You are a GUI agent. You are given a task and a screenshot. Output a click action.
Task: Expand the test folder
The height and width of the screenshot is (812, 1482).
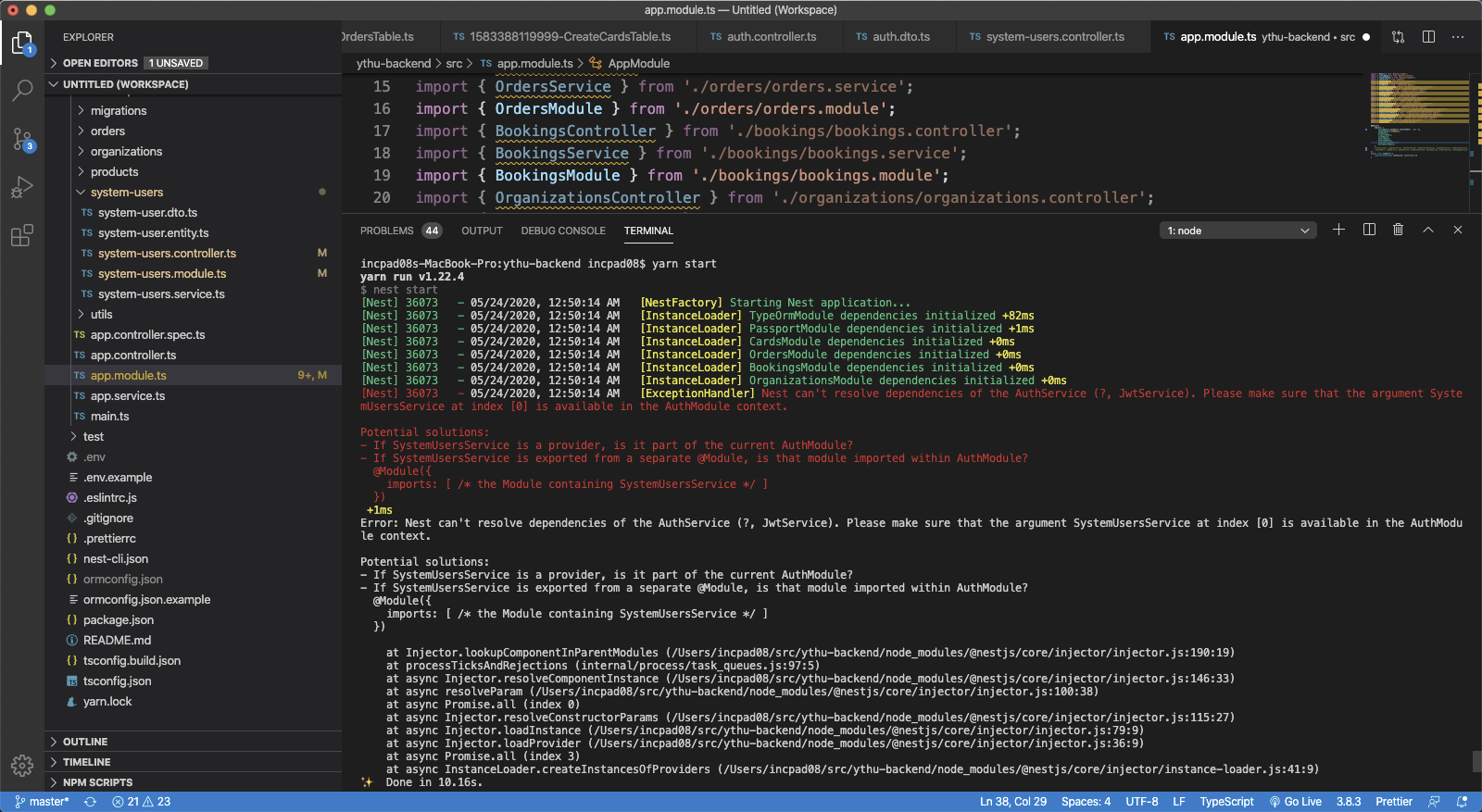pyautogui.click(x=194, y=437)
